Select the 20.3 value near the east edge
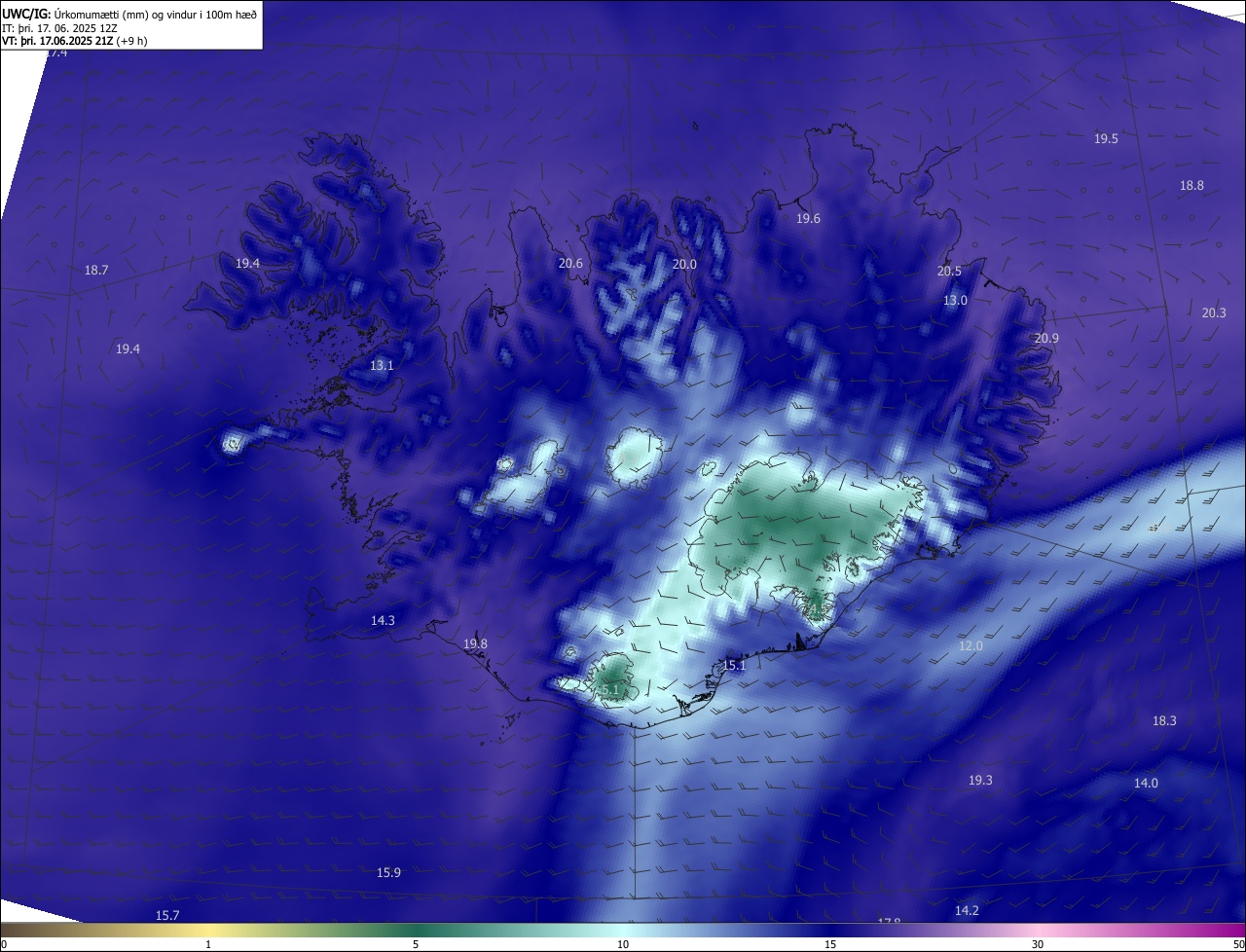 (x=1214, y=313)
